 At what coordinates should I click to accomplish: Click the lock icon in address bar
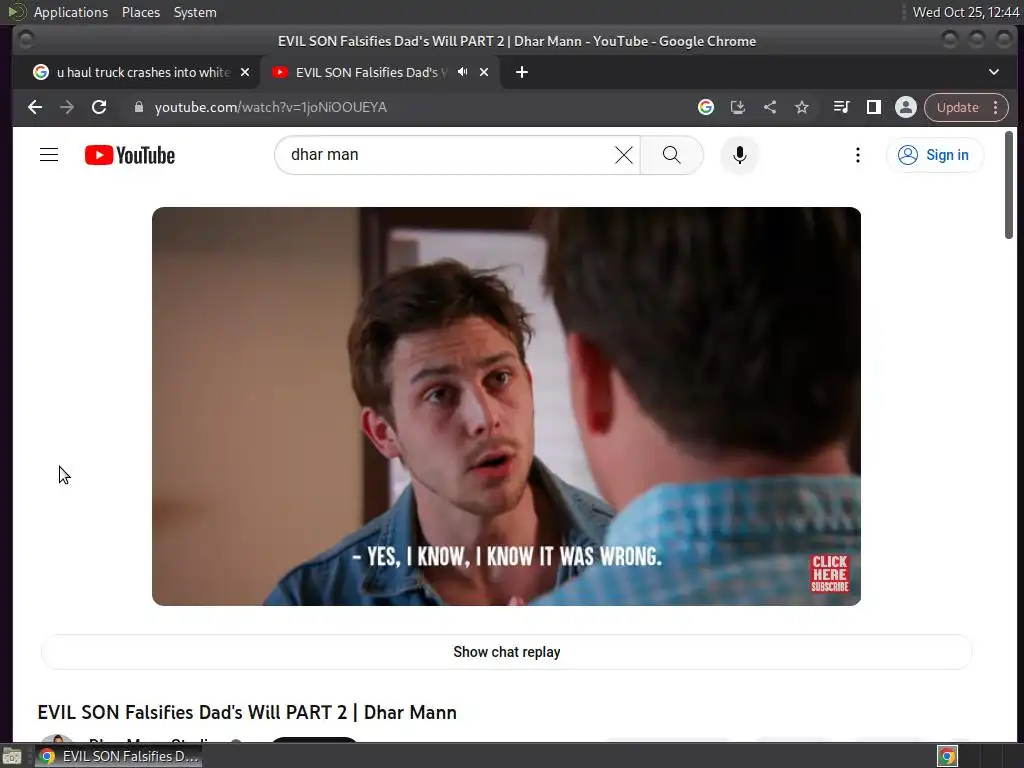tap(138, 107)
